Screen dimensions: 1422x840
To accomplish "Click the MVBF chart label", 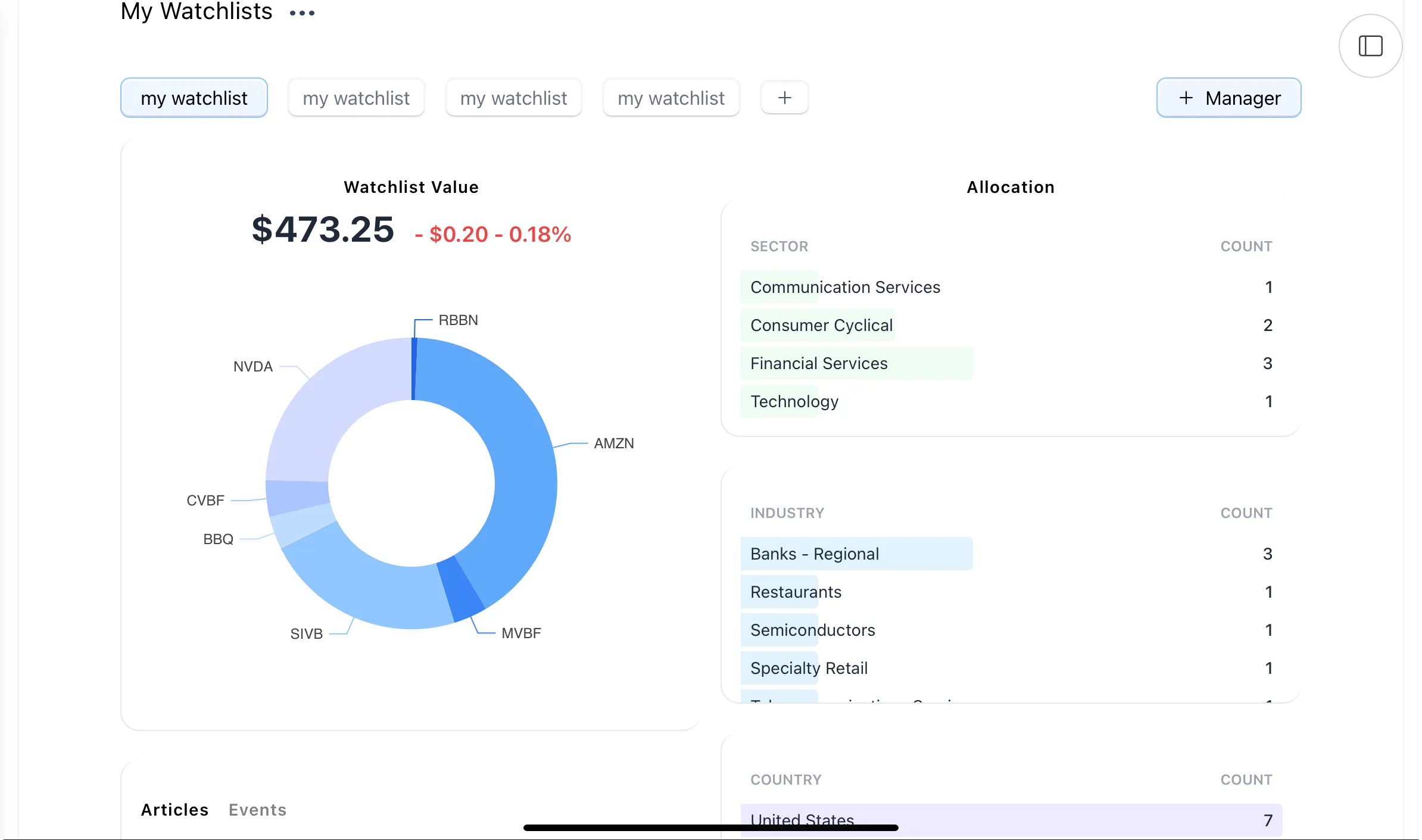I will [521, 633].
